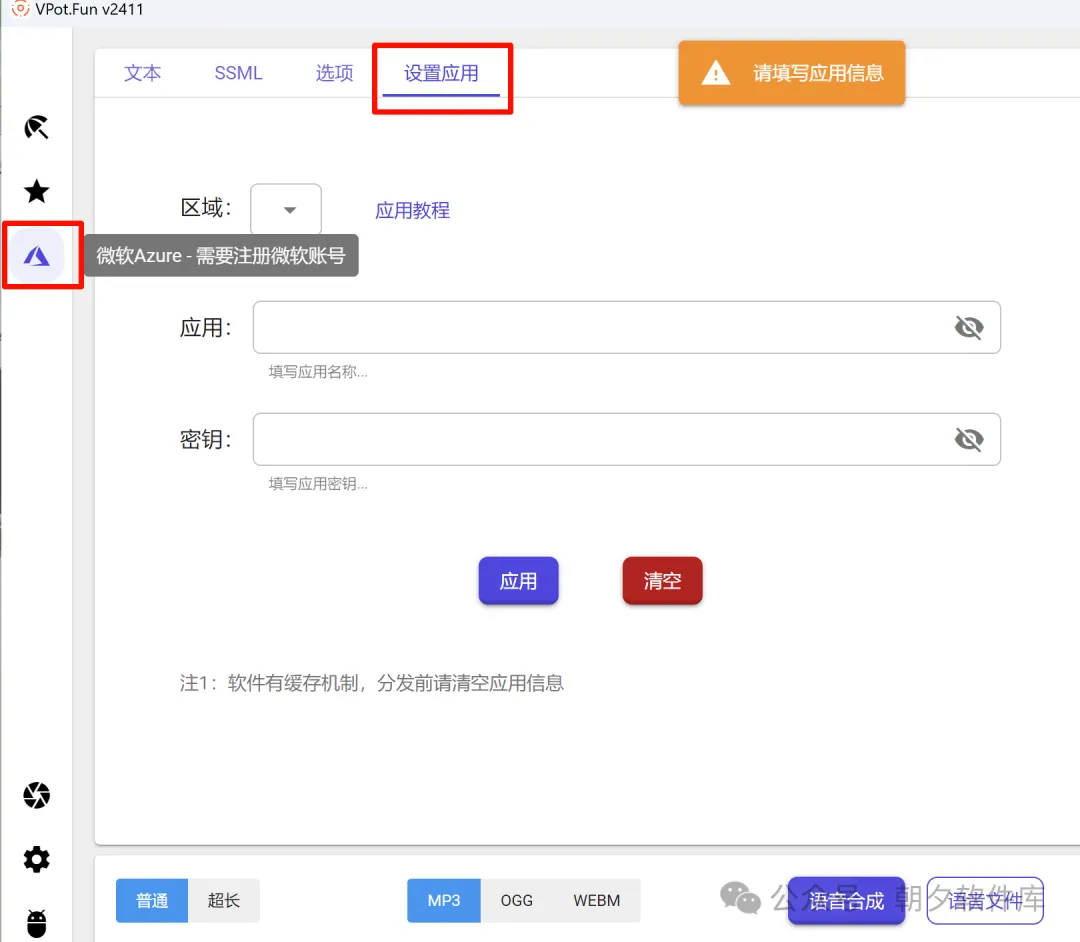The height and width of the screenshot is (942, 1080).
Task: Switch to the SSML tab
Action: [x=238, y=73]
